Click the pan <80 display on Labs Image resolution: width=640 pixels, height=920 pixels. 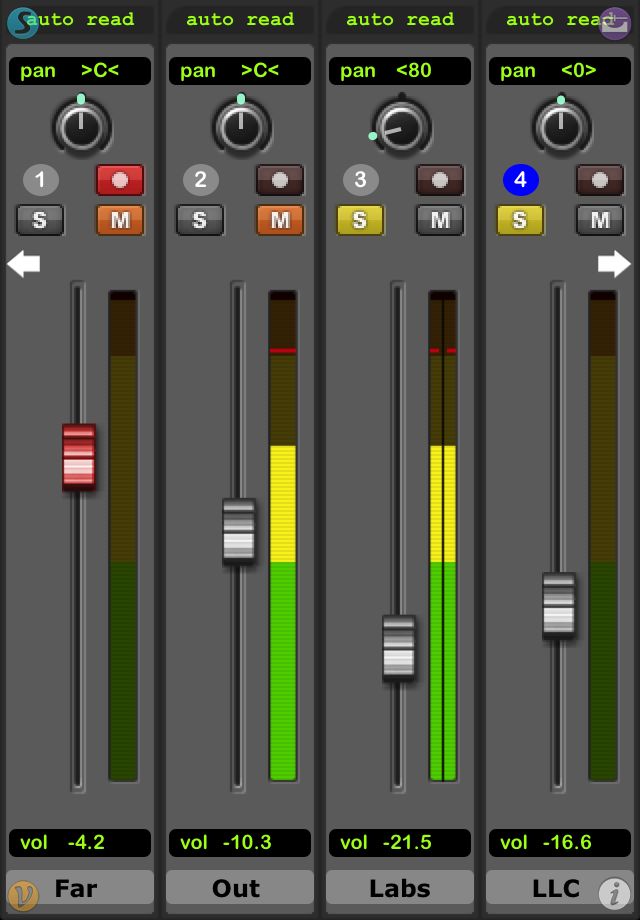(400, 71)
